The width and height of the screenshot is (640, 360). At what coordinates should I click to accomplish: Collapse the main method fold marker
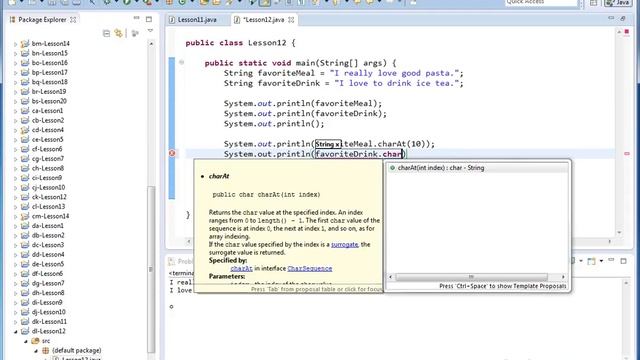pos(181,62)
